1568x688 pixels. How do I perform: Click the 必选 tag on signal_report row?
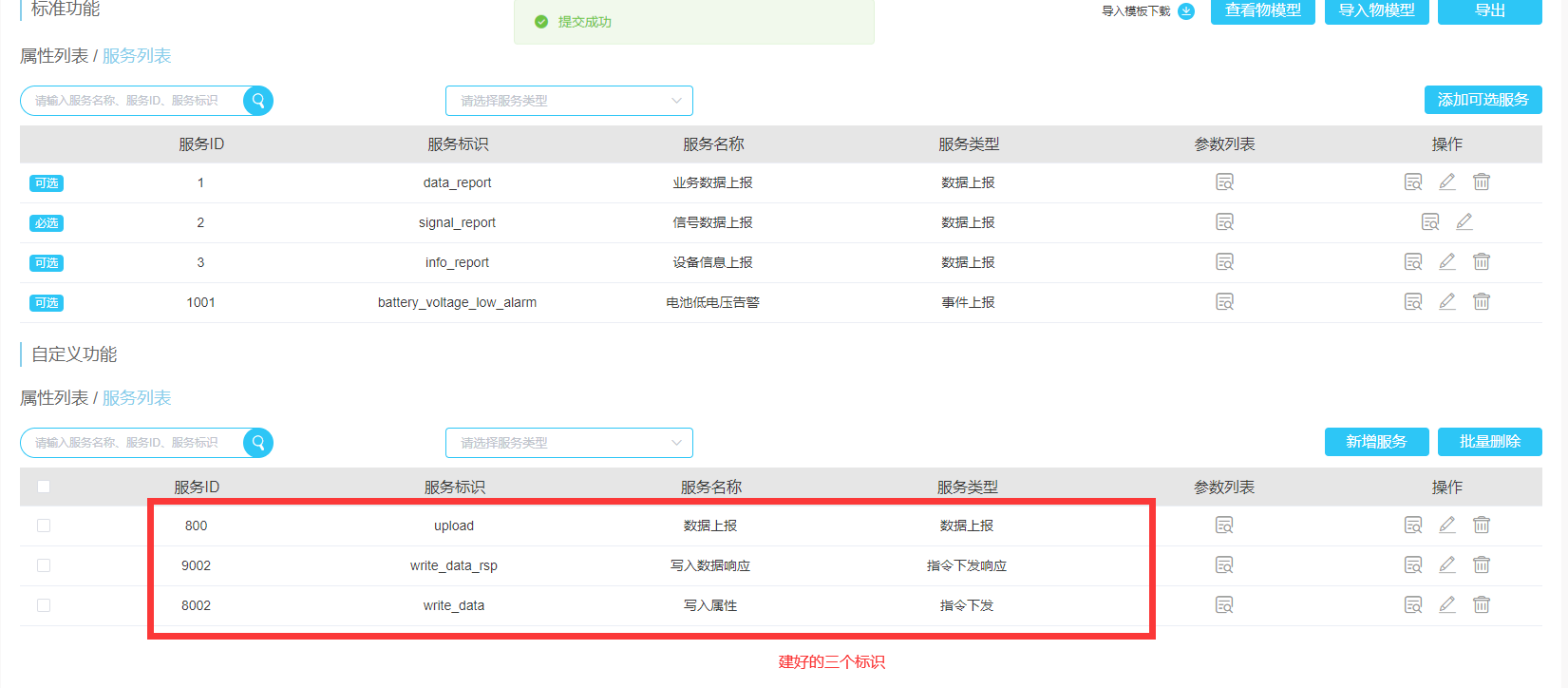[x=47, y=223]
